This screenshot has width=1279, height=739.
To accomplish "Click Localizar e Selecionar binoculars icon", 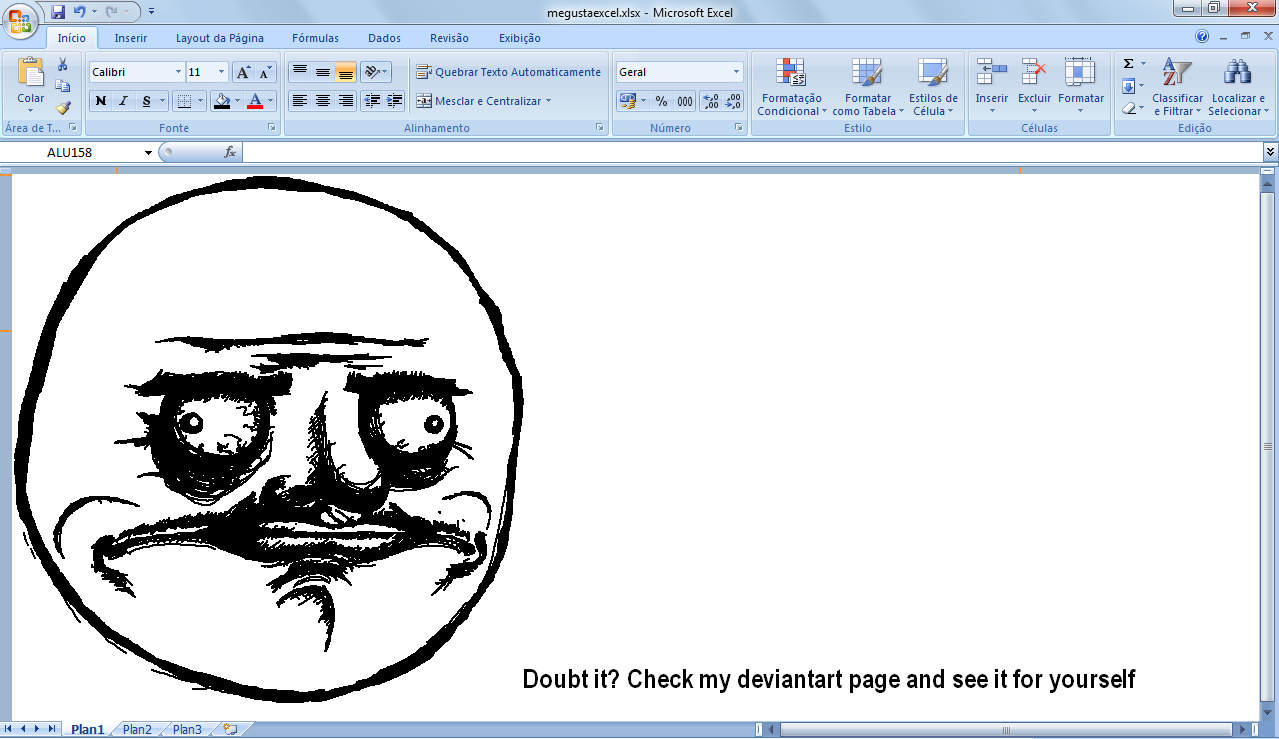I will pos(1237,74).
